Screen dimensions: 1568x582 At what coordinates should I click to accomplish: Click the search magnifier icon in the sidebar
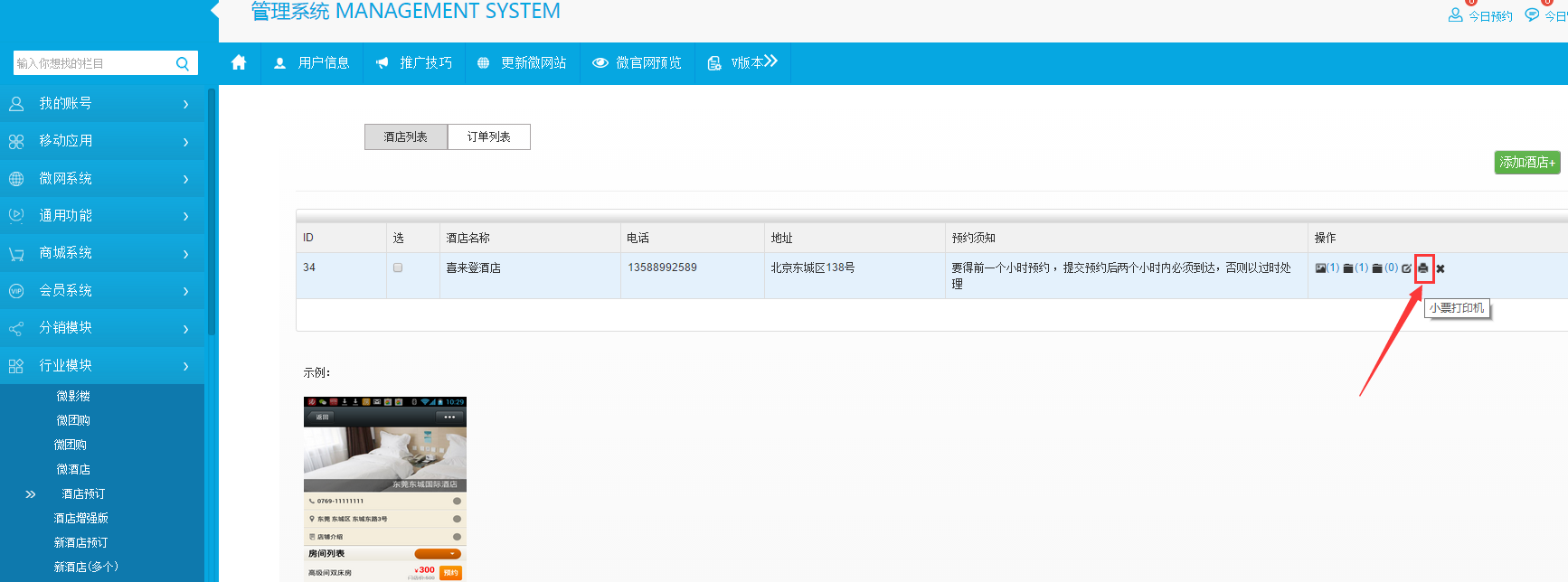[x=183, y=63]
